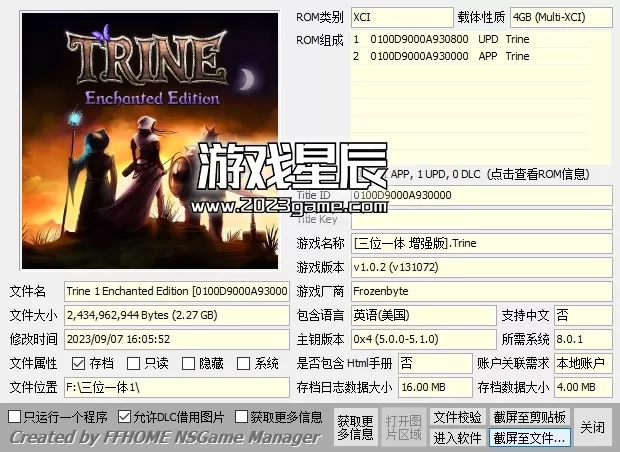Click the 文件名 filename field
Image resolution: width=620 pixels, height=452 pixels.
point(178,291)
